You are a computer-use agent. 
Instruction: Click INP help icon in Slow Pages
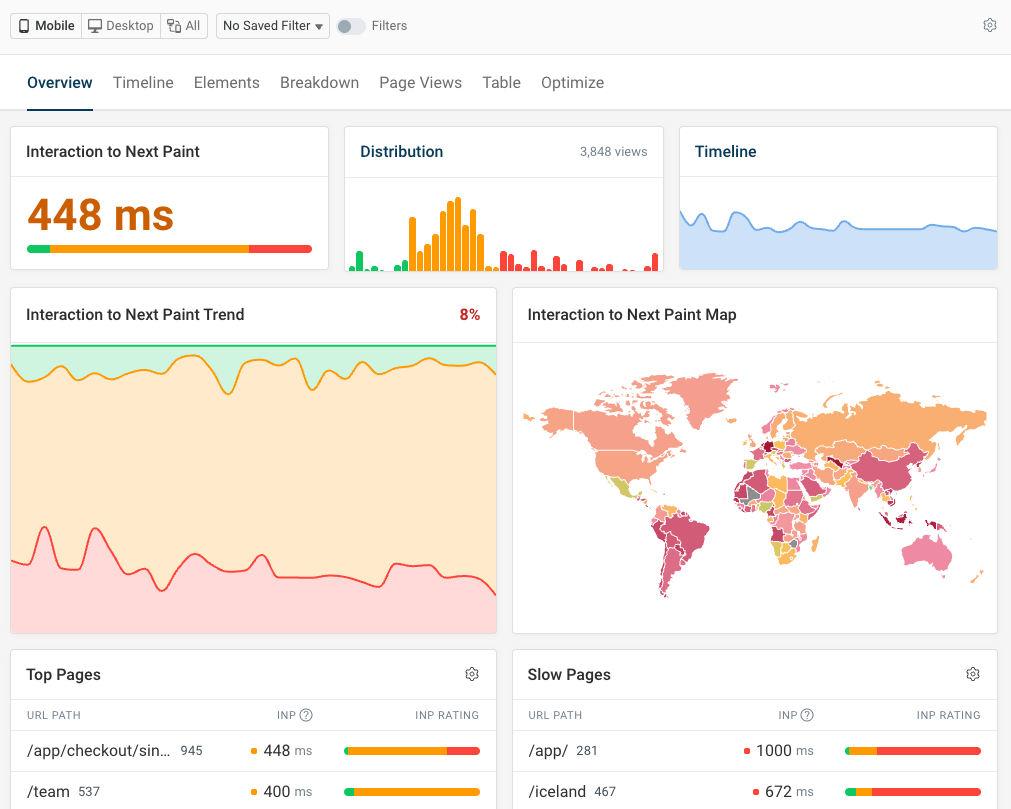807,715
